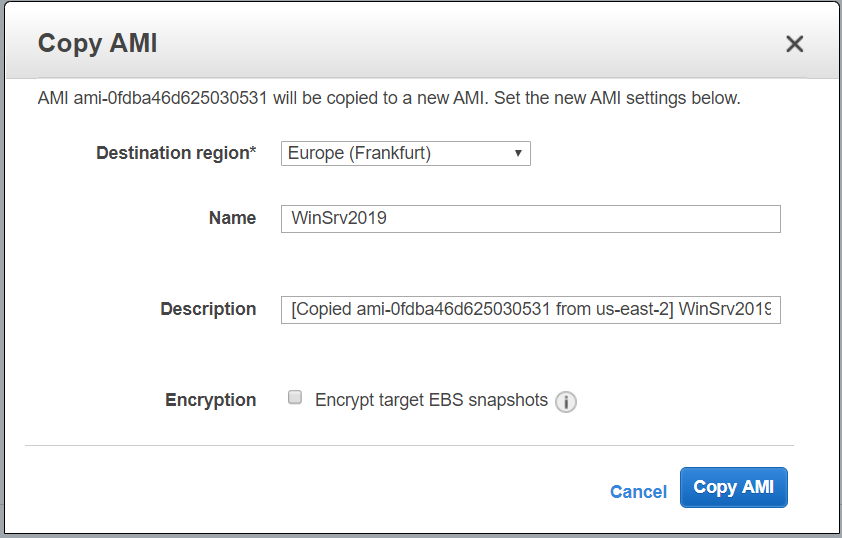Click the "Copy AMI" dialog title text

[x=97, y=44]
